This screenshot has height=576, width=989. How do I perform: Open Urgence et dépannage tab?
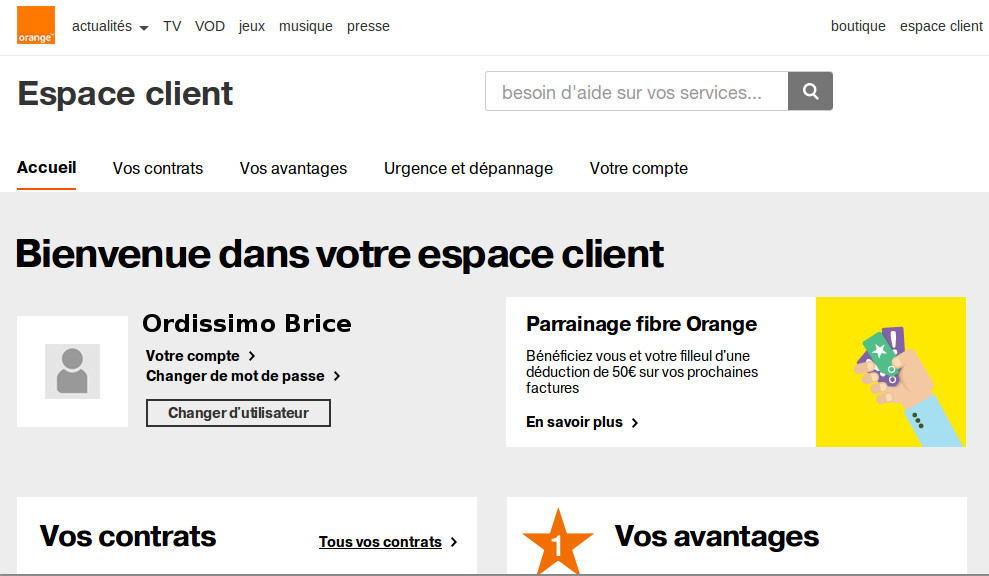[469, 168]
